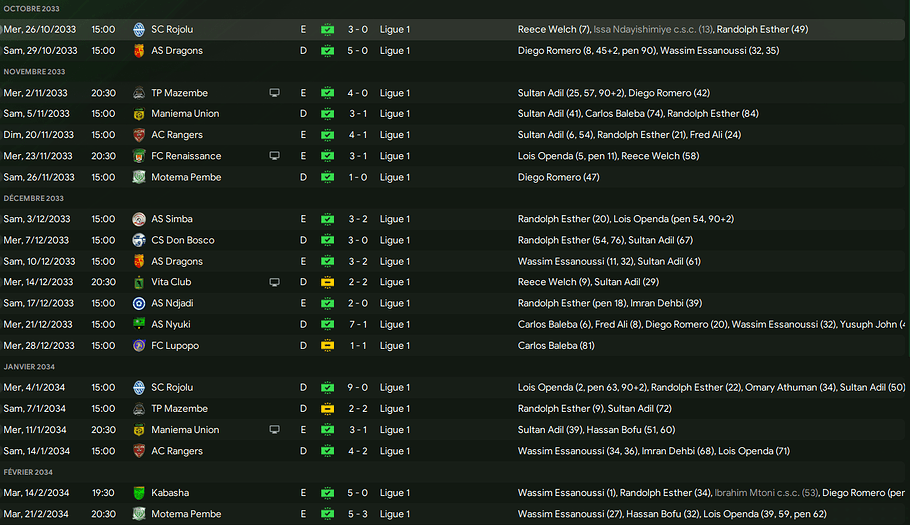
Task: Open the FC Lupopo team name link
Action: [174, 346]
